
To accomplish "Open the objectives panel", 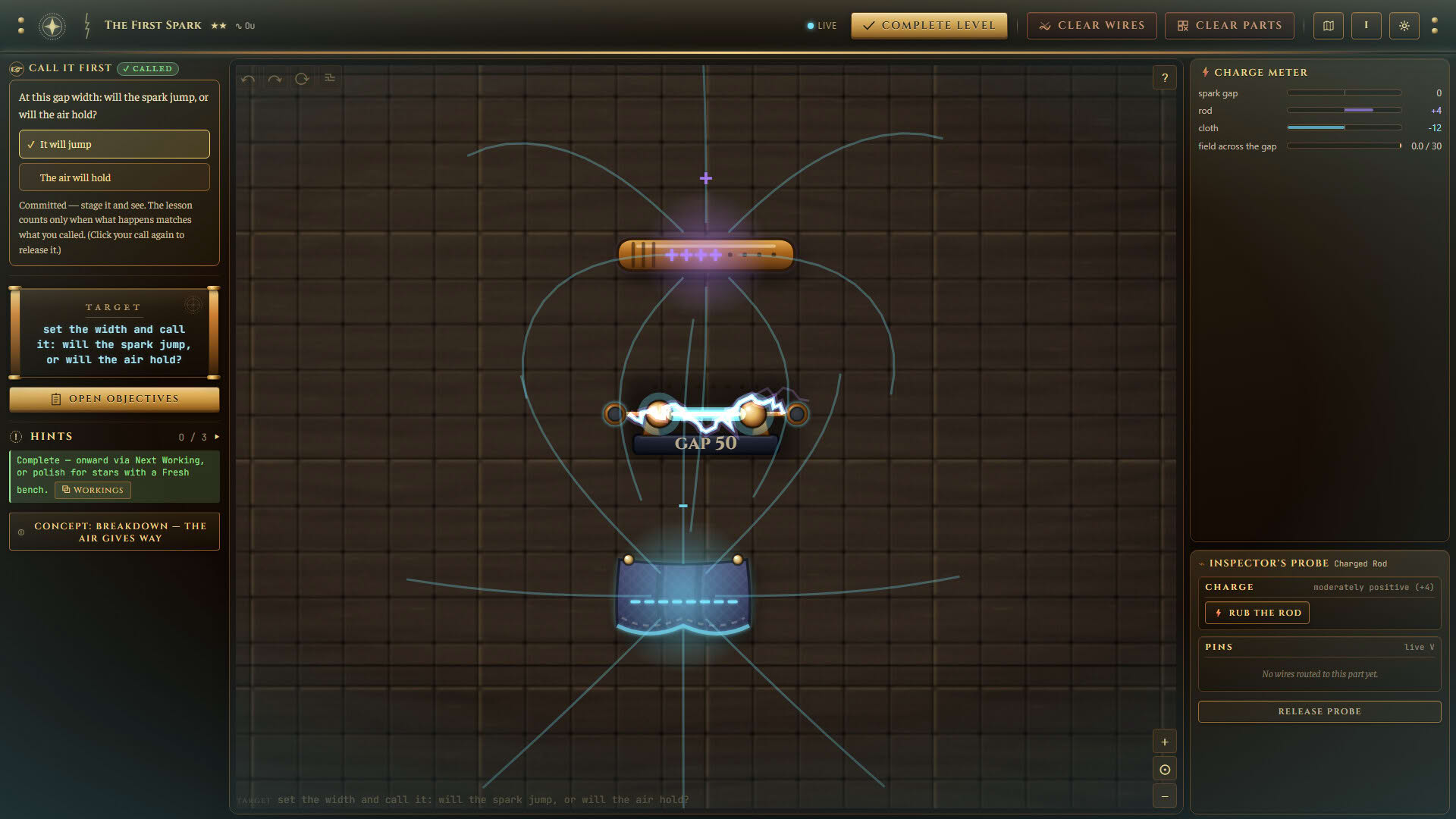I will (x=115, y=399).
